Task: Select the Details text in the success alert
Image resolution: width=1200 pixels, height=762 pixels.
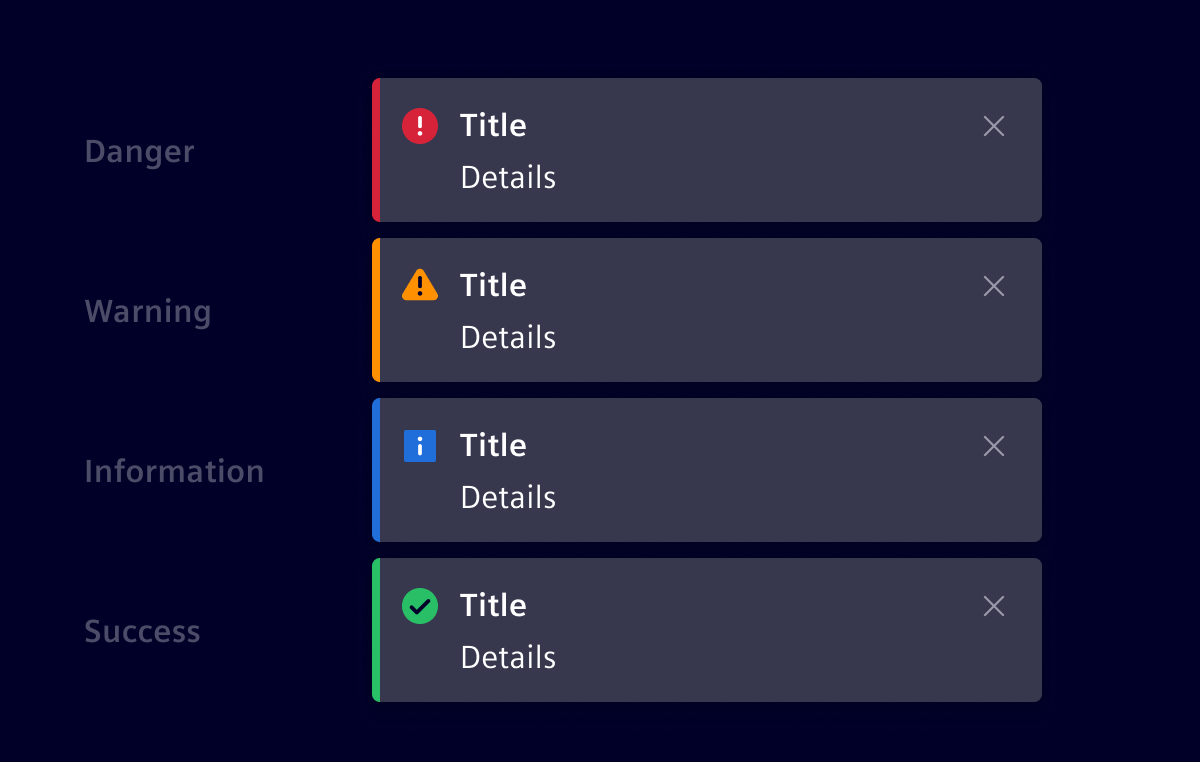Action: coord(508,658)
